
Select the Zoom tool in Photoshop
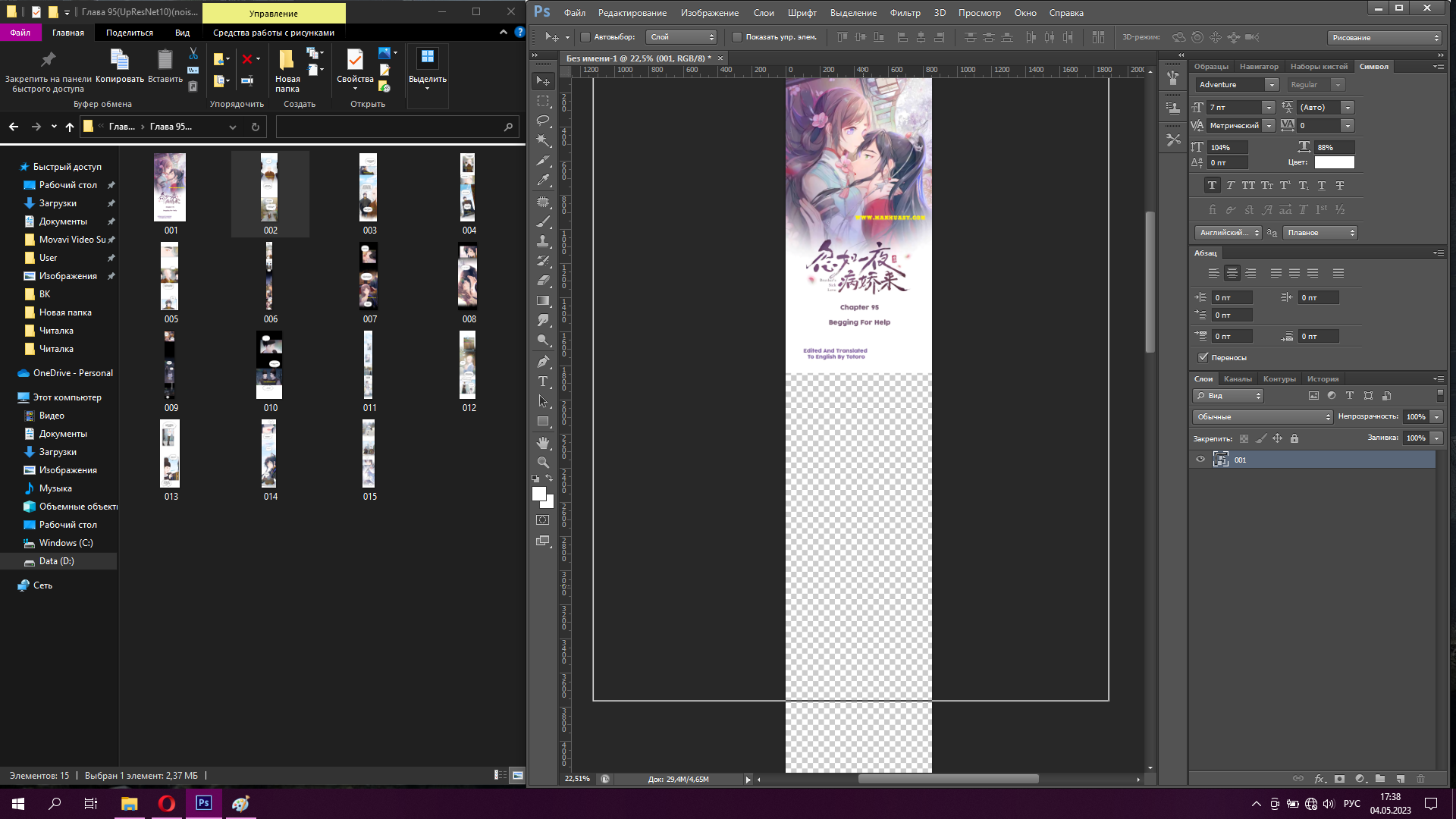pos(543,462)
